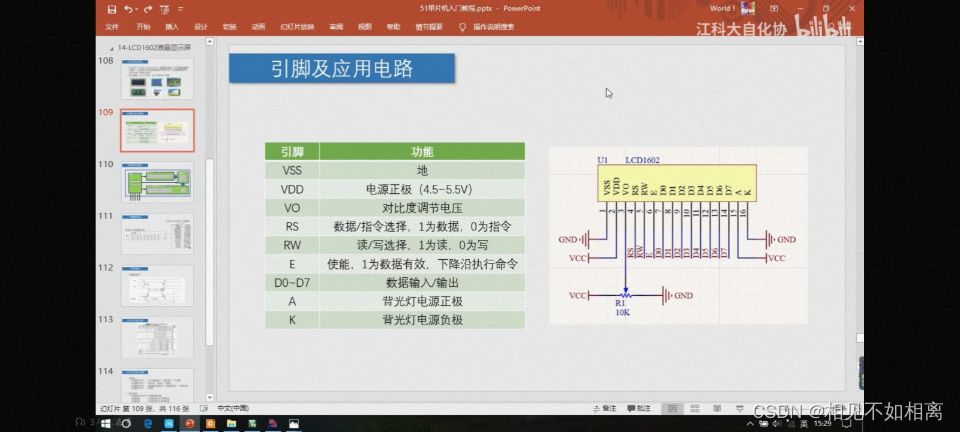
Task: Click the 背光灯电源正极 table cell
Action: click(x=422, y=302)
